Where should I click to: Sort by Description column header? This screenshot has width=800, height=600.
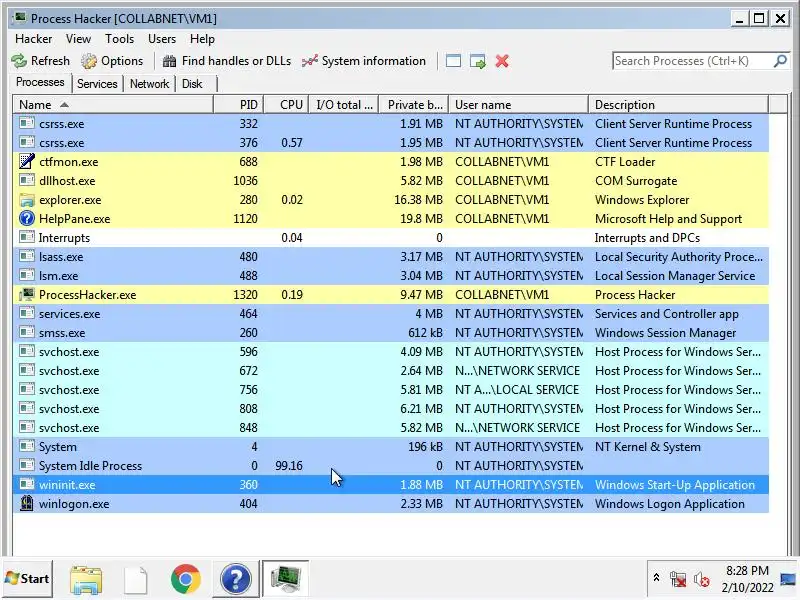(679, 105)
